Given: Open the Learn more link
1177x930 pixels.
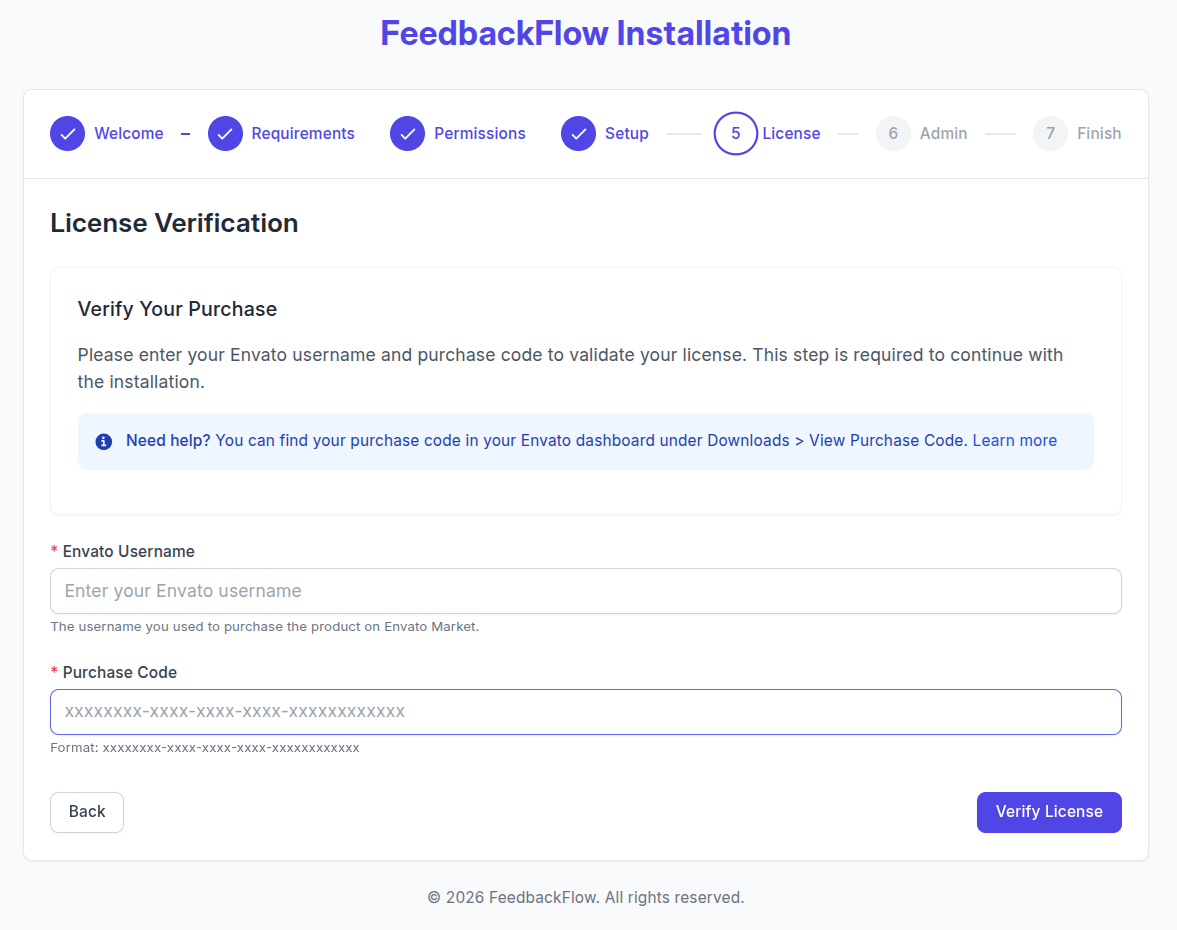Looking at the screenshot, I should pyautogui.click(x=1014, y=440).
